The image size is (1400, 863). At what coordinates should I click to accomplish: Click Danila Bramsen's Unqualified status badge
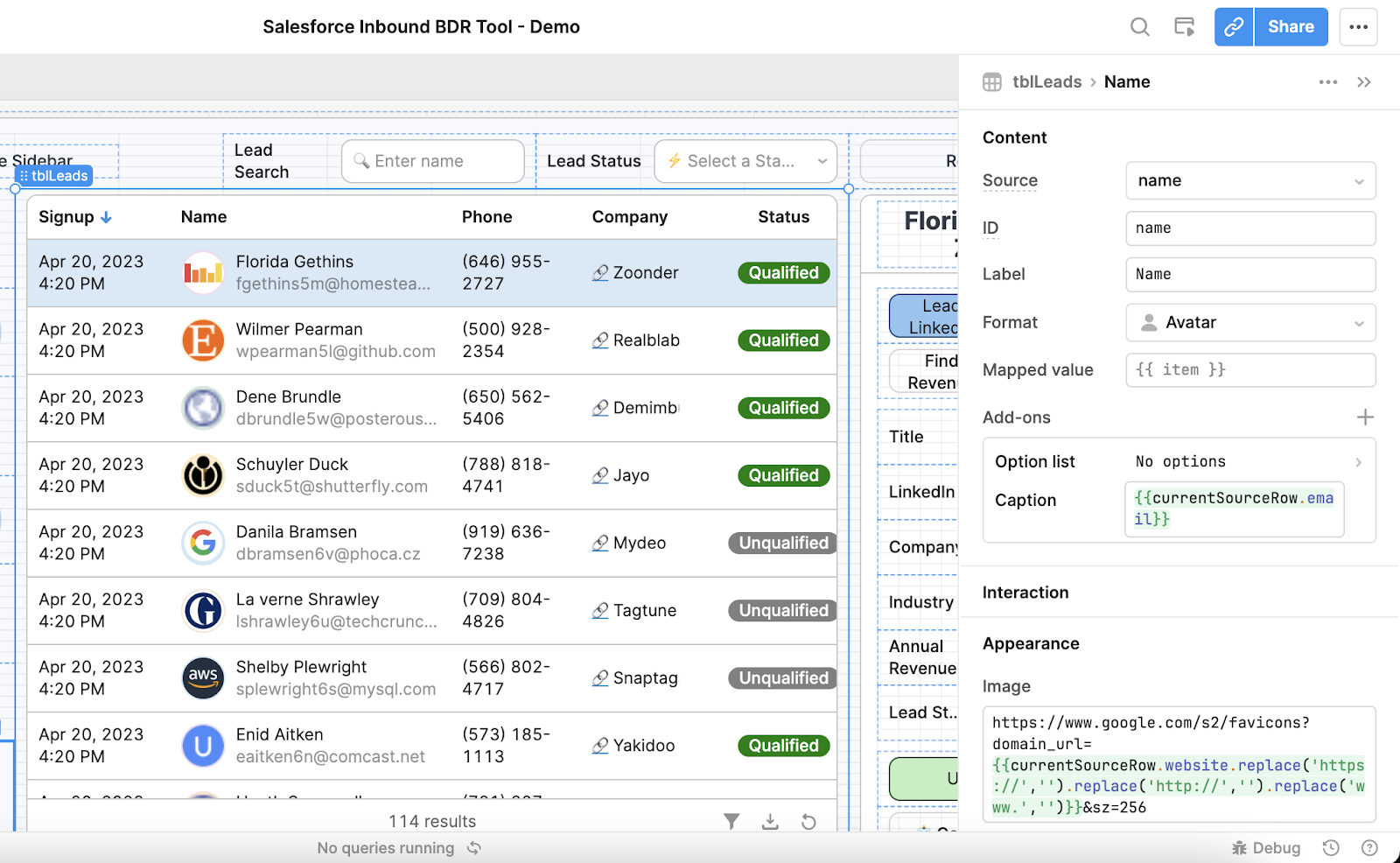pos(782,543)
